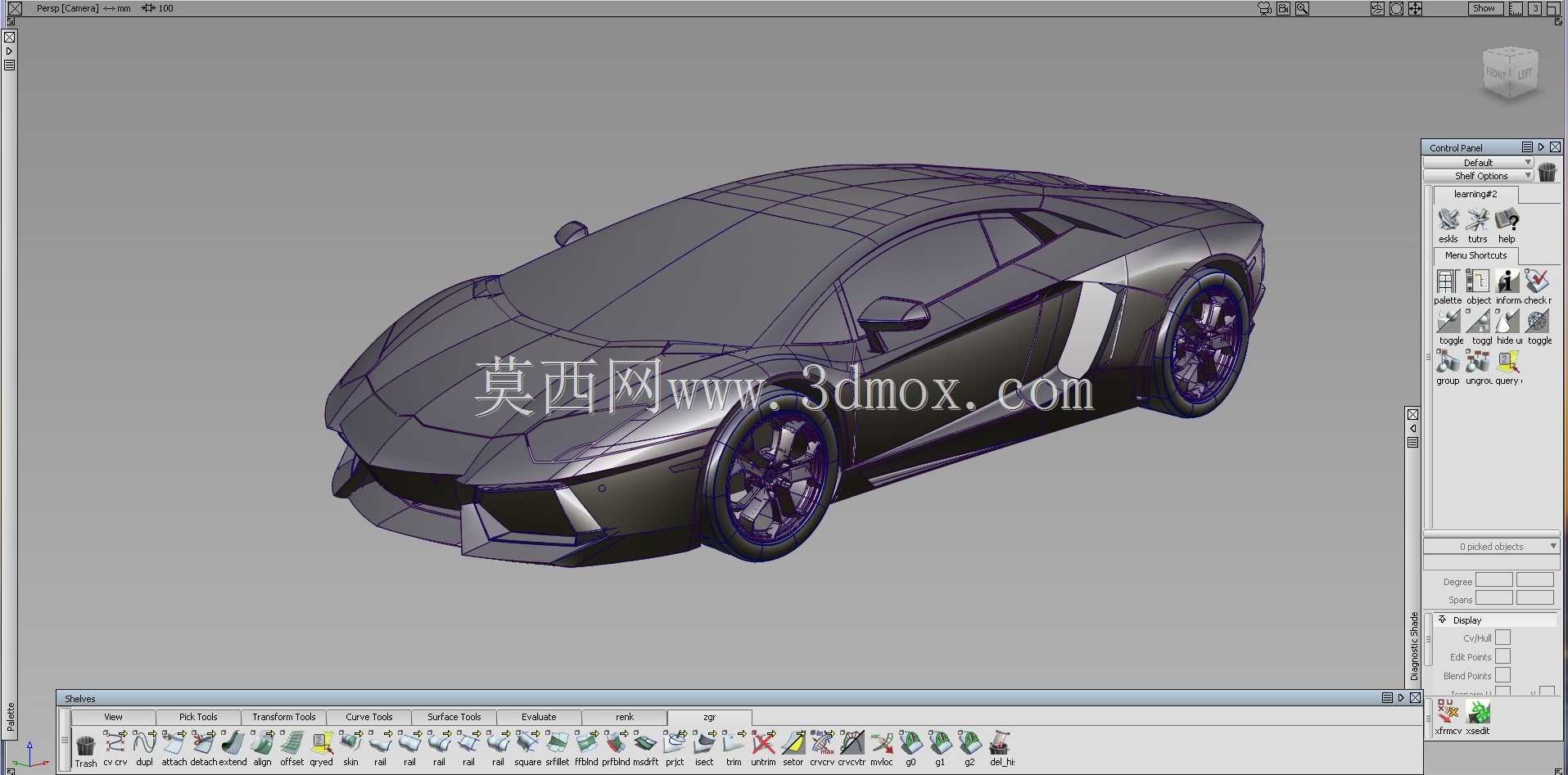Click the g2 continuity tool
Image resolution: width=1568 pixels, height=775 pixels.
coord(969,743)
